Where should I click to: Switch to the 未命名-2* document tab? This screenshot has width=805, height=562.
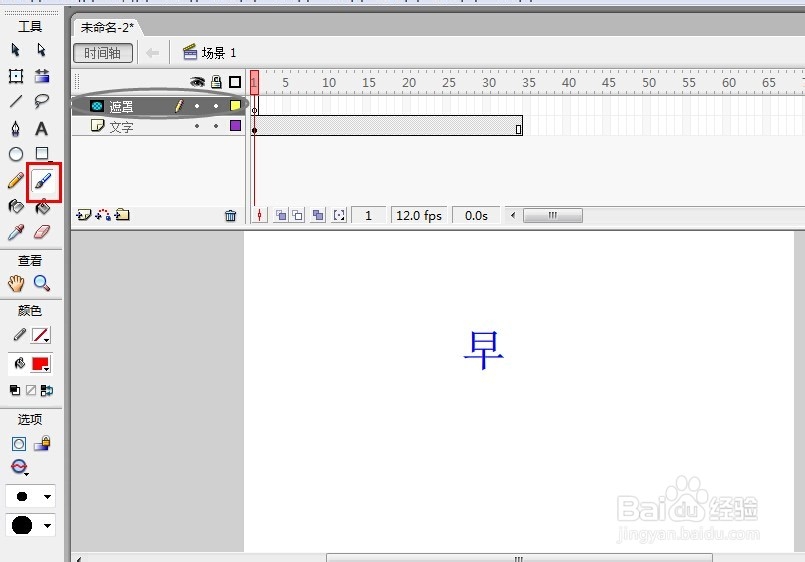[107, 28]
